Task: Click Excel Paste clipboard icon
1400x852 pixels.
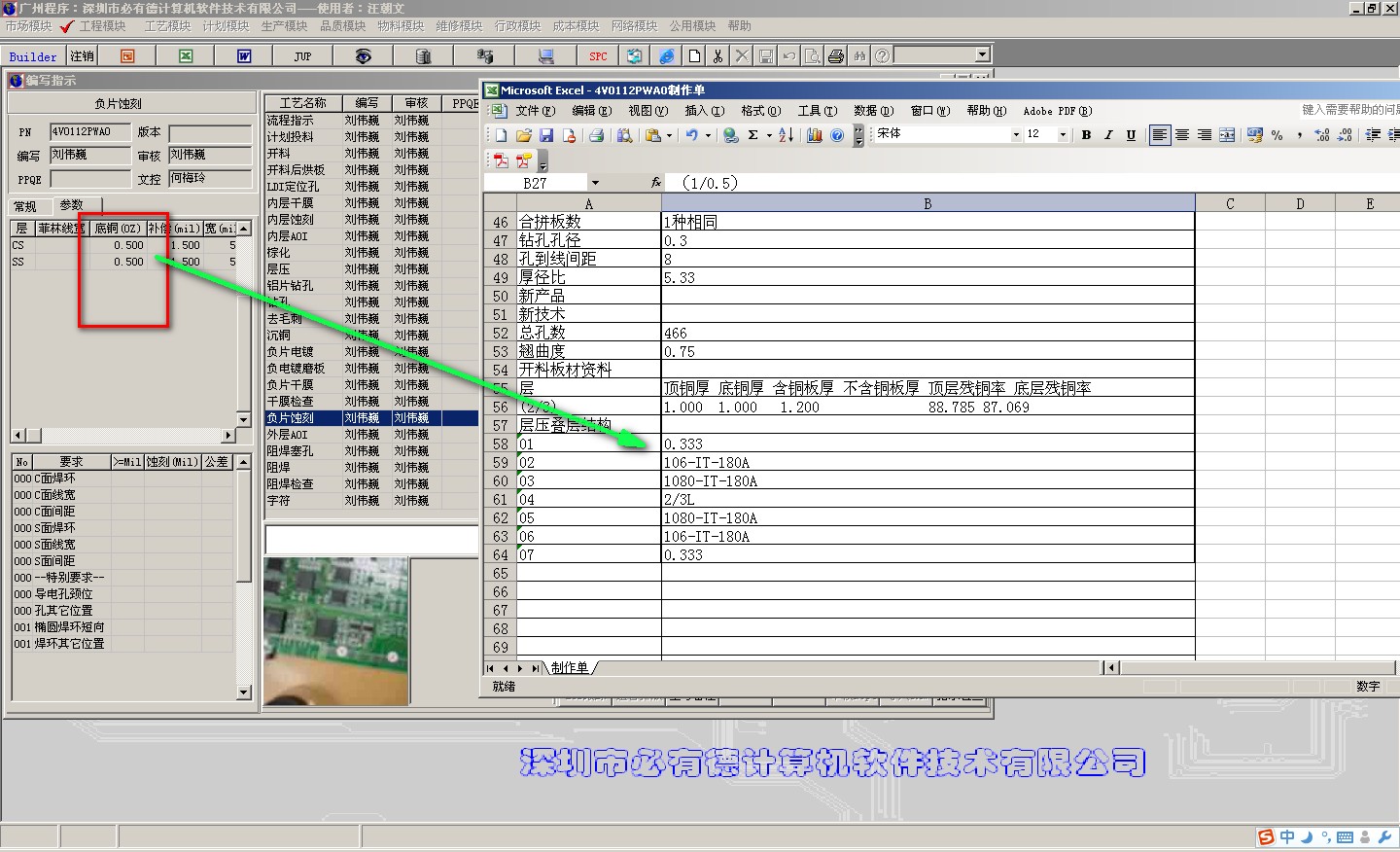Action: coord(653,135)
